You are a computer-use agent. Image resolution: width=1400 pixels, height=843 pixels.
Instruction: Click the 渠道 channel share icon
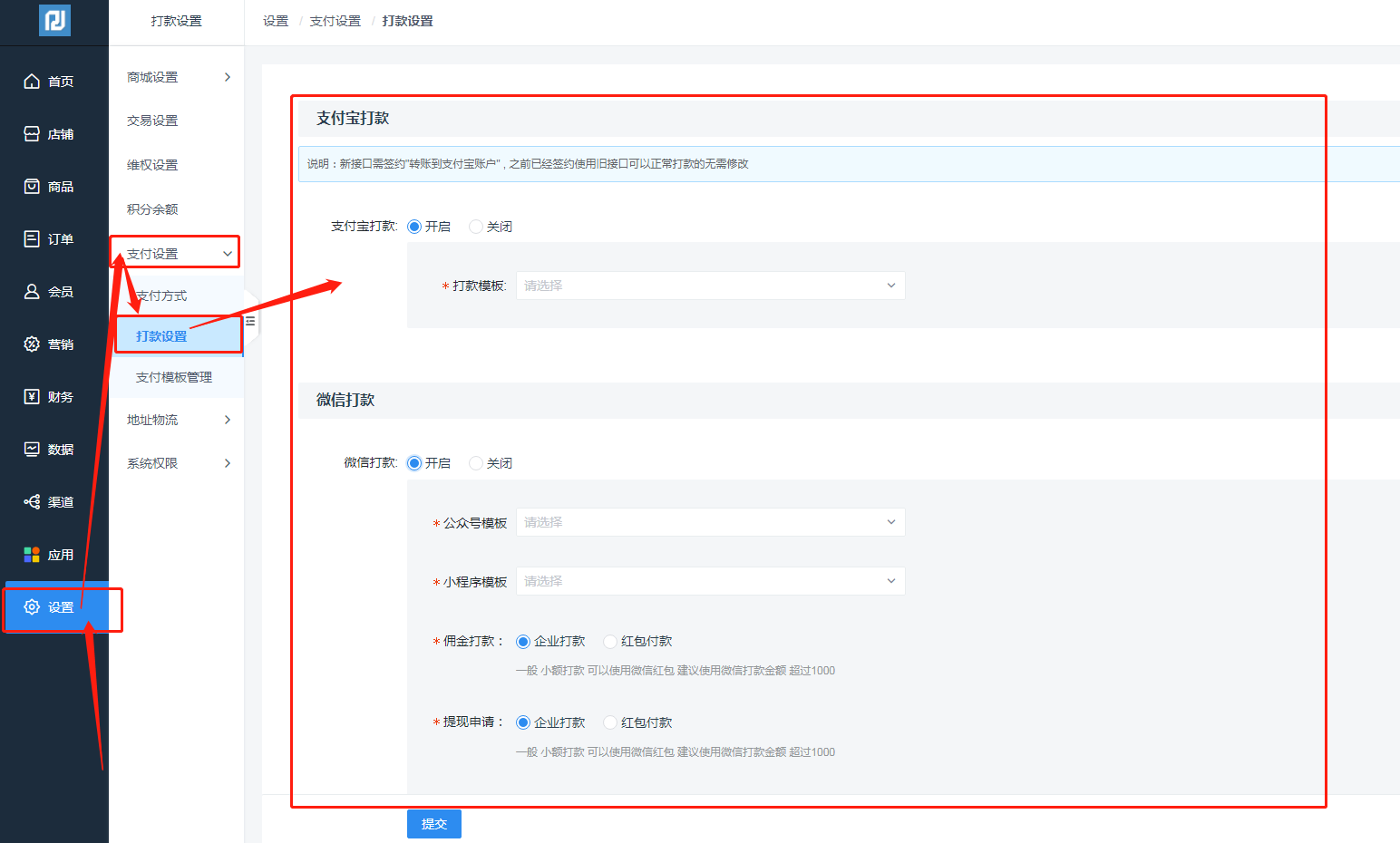(32, 501)
